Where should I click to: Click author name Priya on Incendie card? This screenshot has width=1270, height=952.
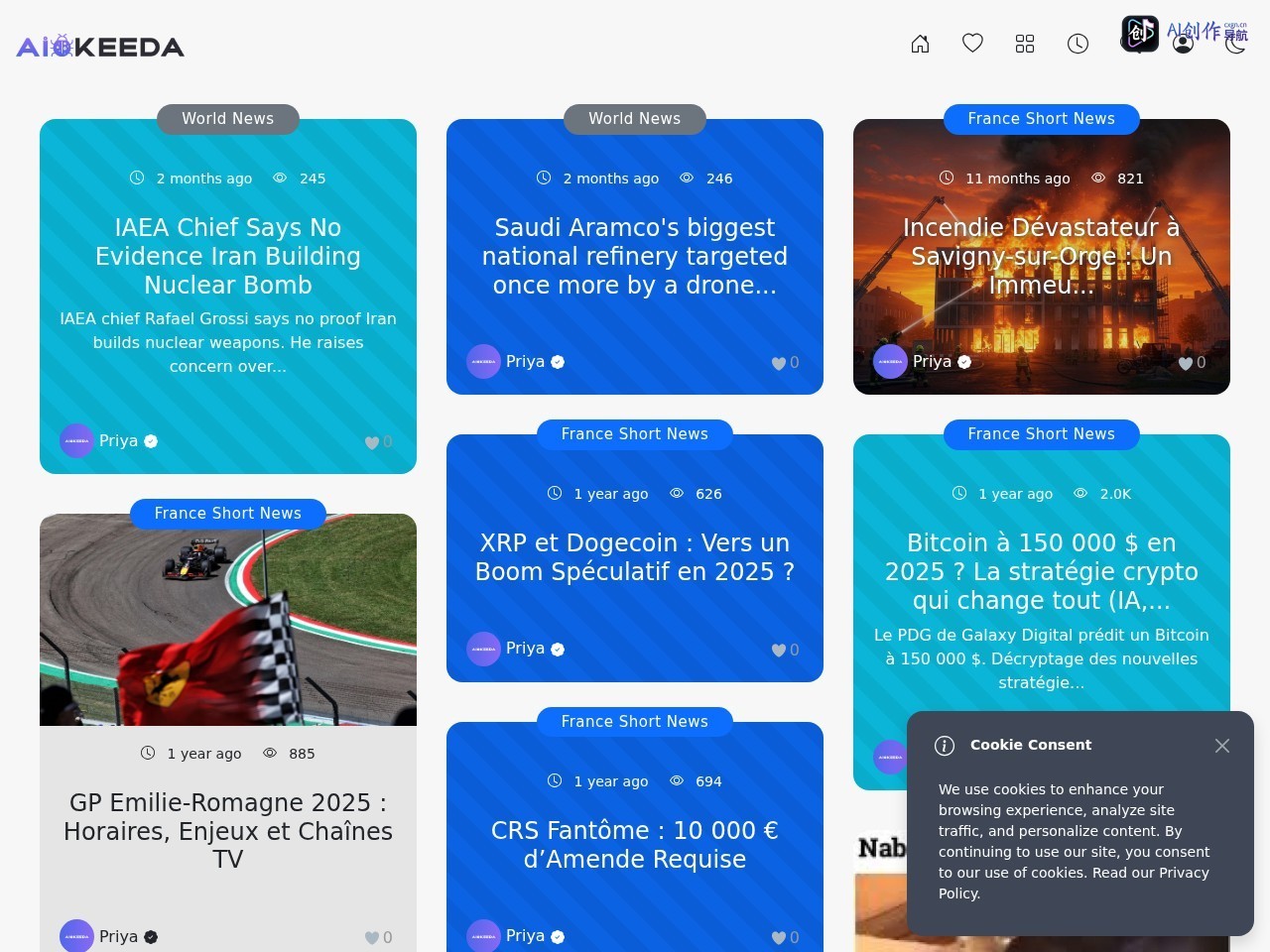click(x=932, y=362)
